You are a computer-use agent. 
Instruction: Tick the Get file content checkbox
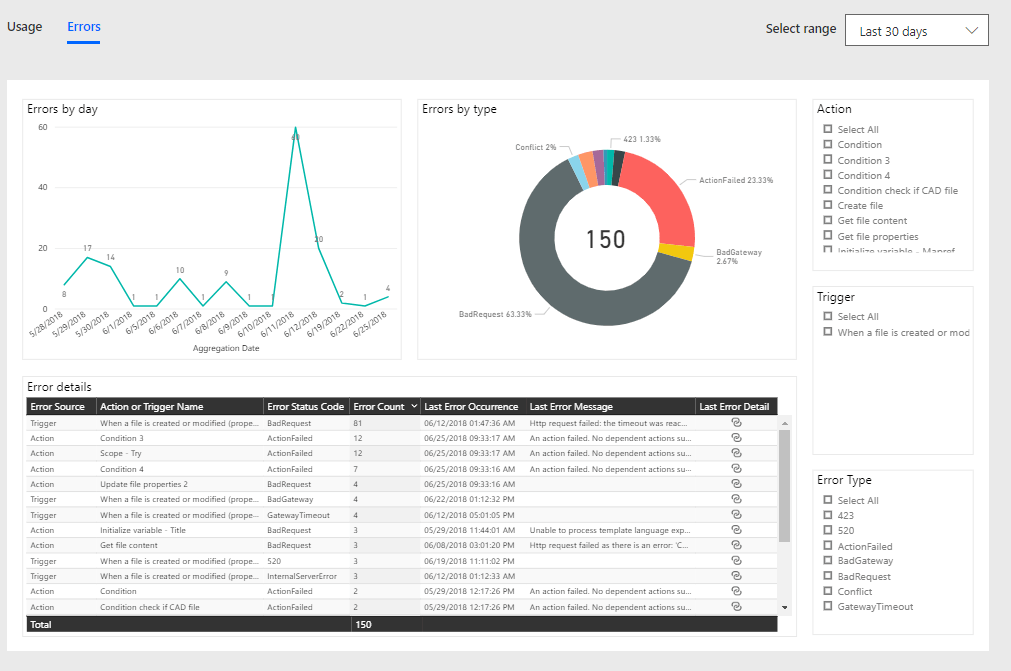coord(828,220)
